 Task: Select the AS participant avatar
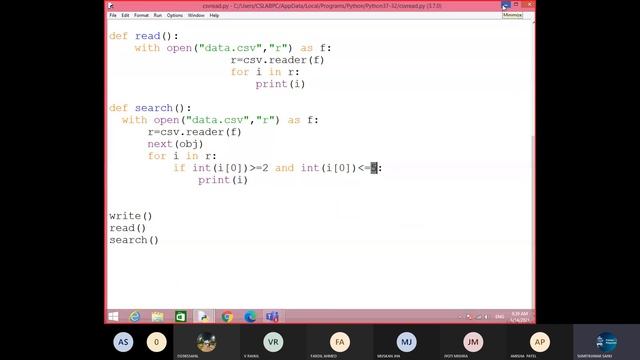pos(123,342)
